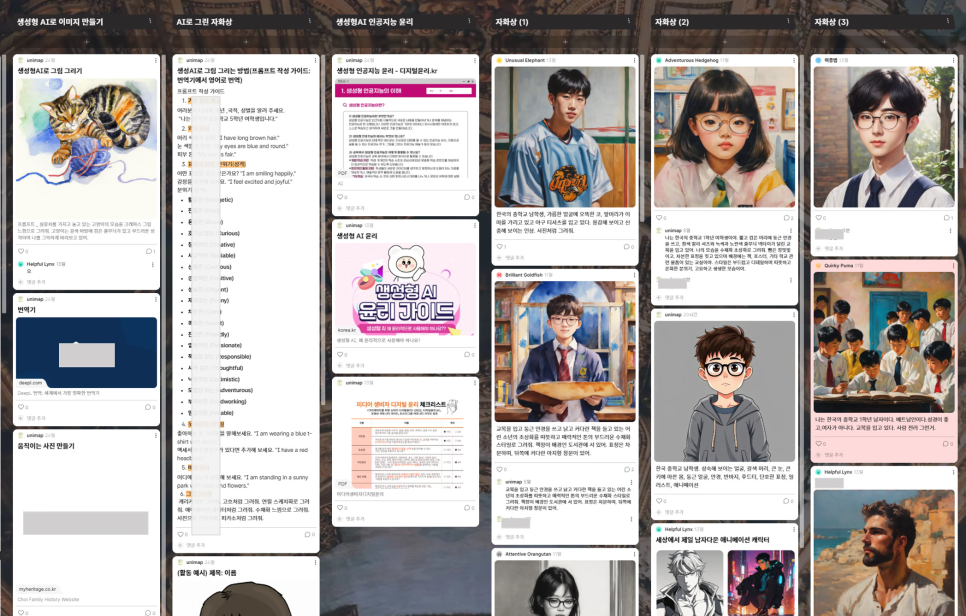
Task: Add a comment to 생성형 AI 윤리 post
Action: coord(405,366)
